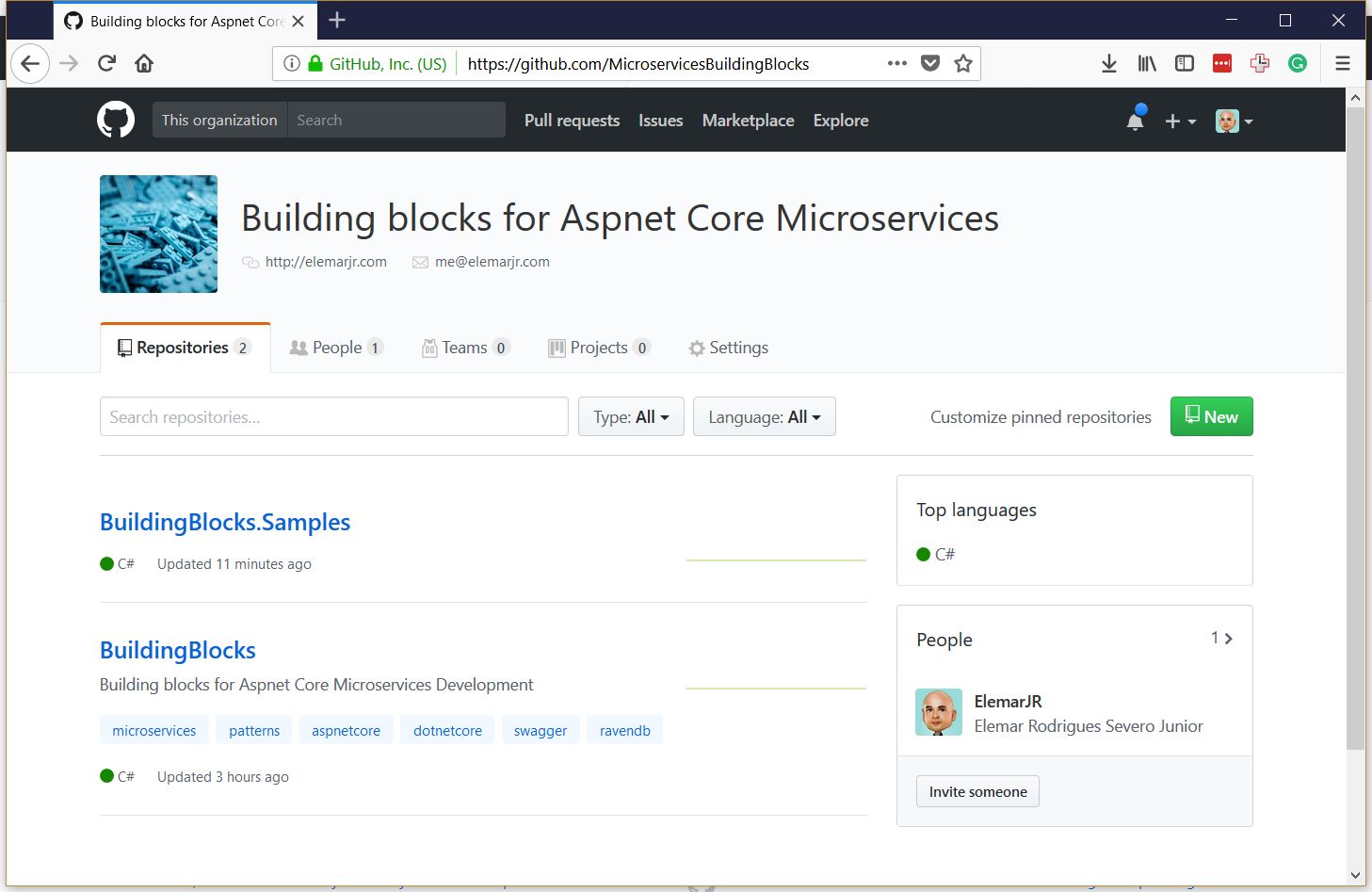Click the Firefox home icon
This screenshot has width=1372, height=892.
click(144, 63)
